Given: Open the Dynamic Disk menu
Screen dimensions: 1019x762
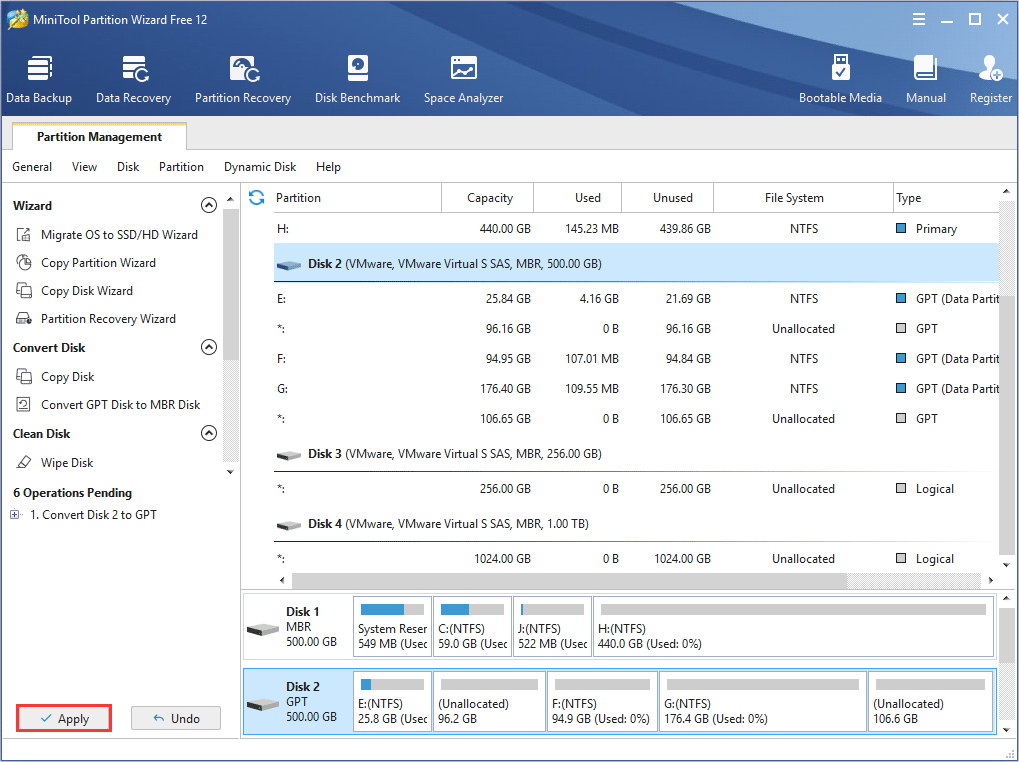Looking at the screenshot, I should [x=259, y=166].
